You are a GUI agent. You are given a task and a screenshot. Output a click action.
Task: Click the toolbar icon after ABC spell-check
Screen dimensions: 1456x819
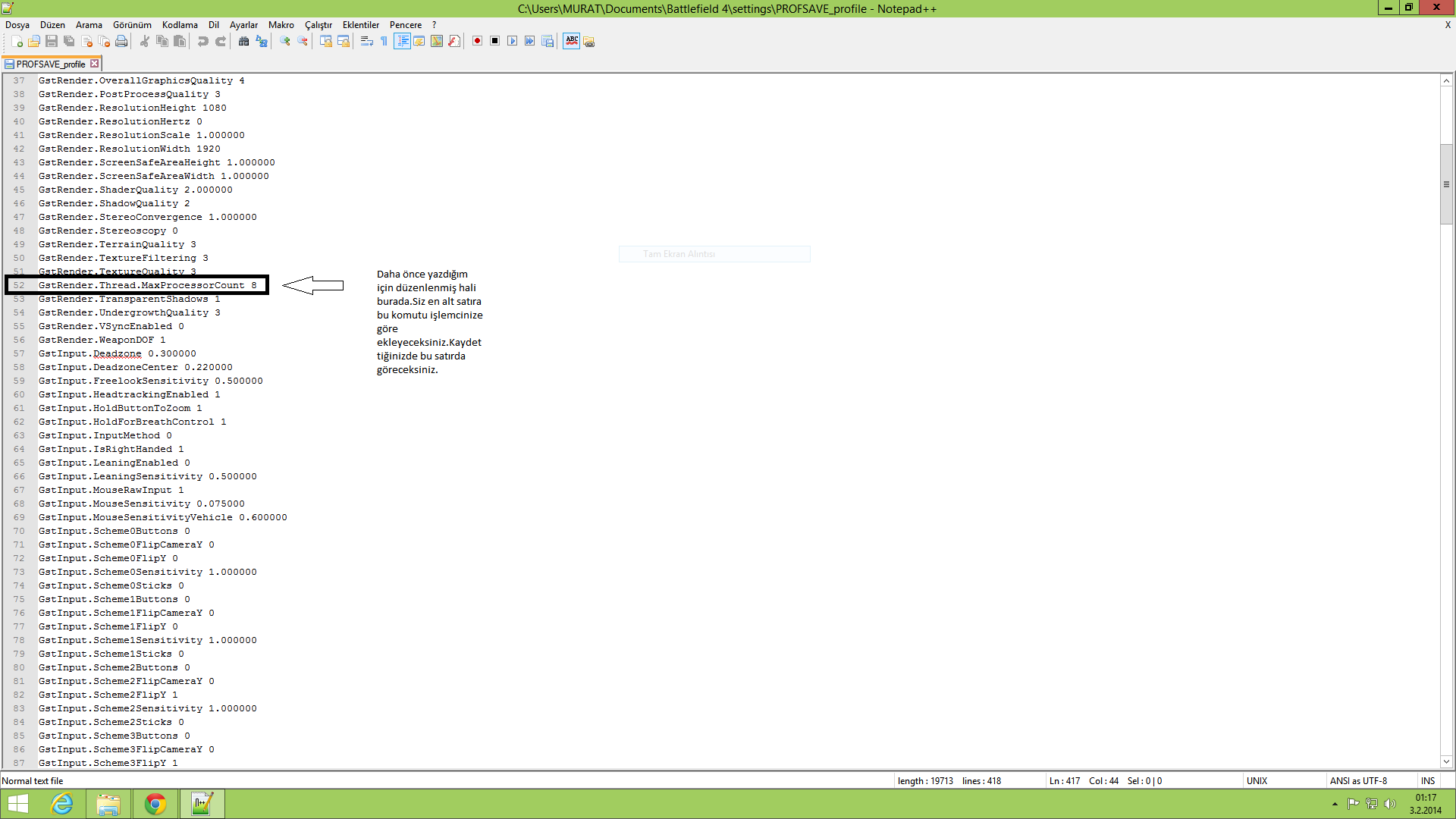(589, 41)
